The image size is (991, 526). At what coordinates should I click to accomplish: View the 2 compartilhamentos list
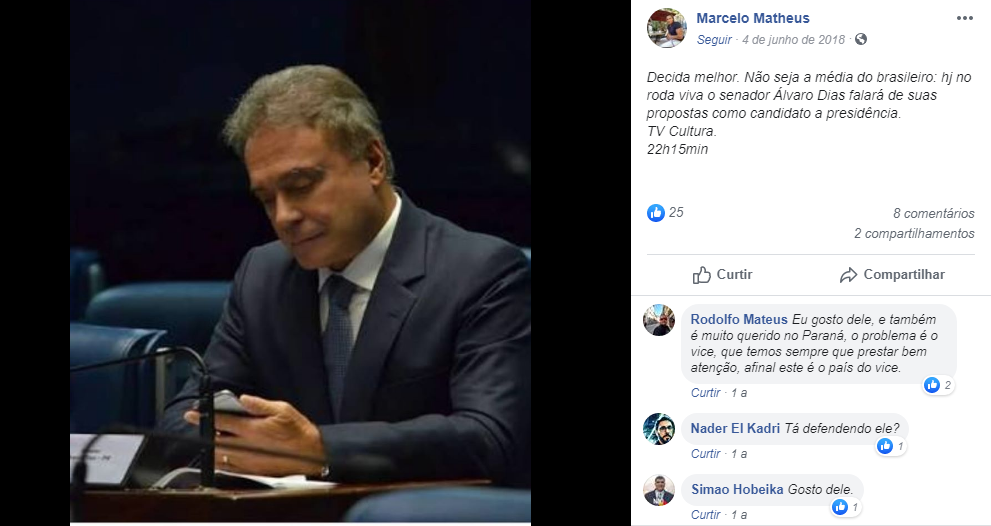point(914,233)
